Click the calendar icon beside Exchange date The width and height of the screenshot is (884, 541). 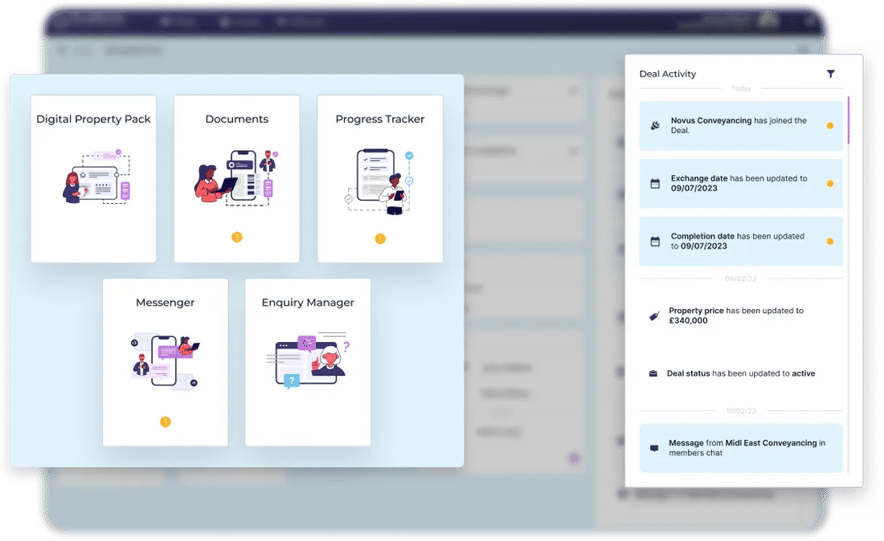655,183
